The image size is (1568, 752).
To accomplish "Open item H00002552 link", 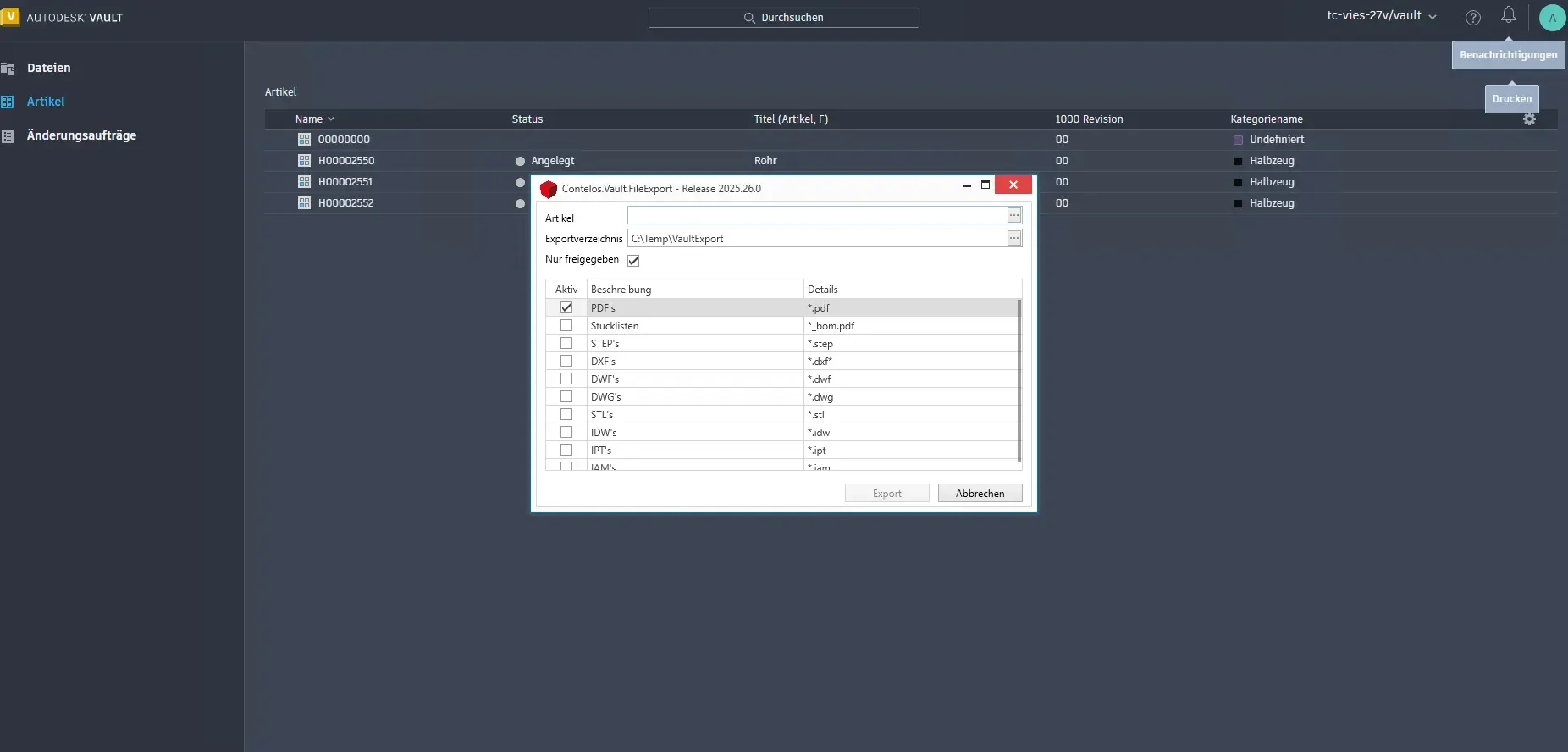I will [x=346, y=203].
